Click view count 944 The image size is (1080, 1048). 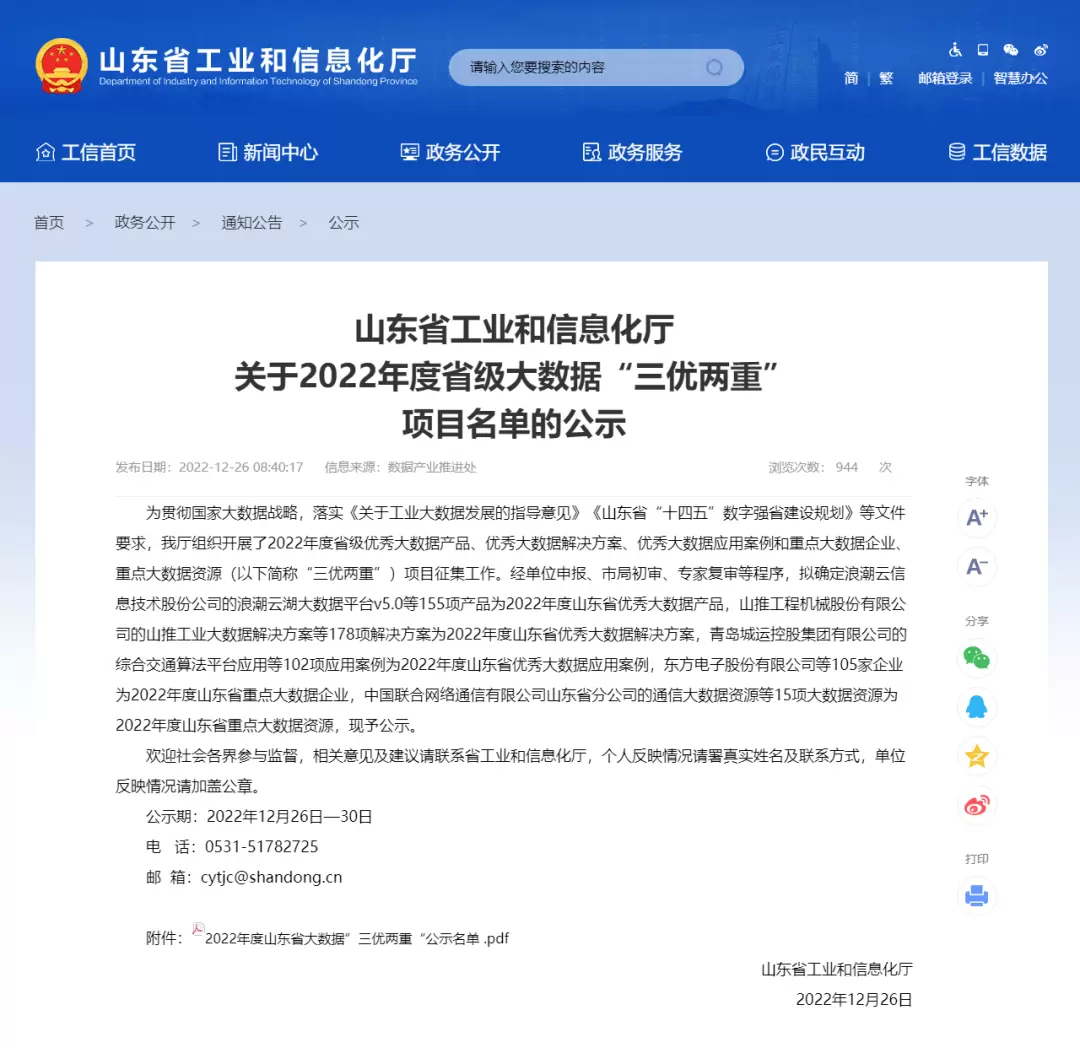(x=847, y=468)
